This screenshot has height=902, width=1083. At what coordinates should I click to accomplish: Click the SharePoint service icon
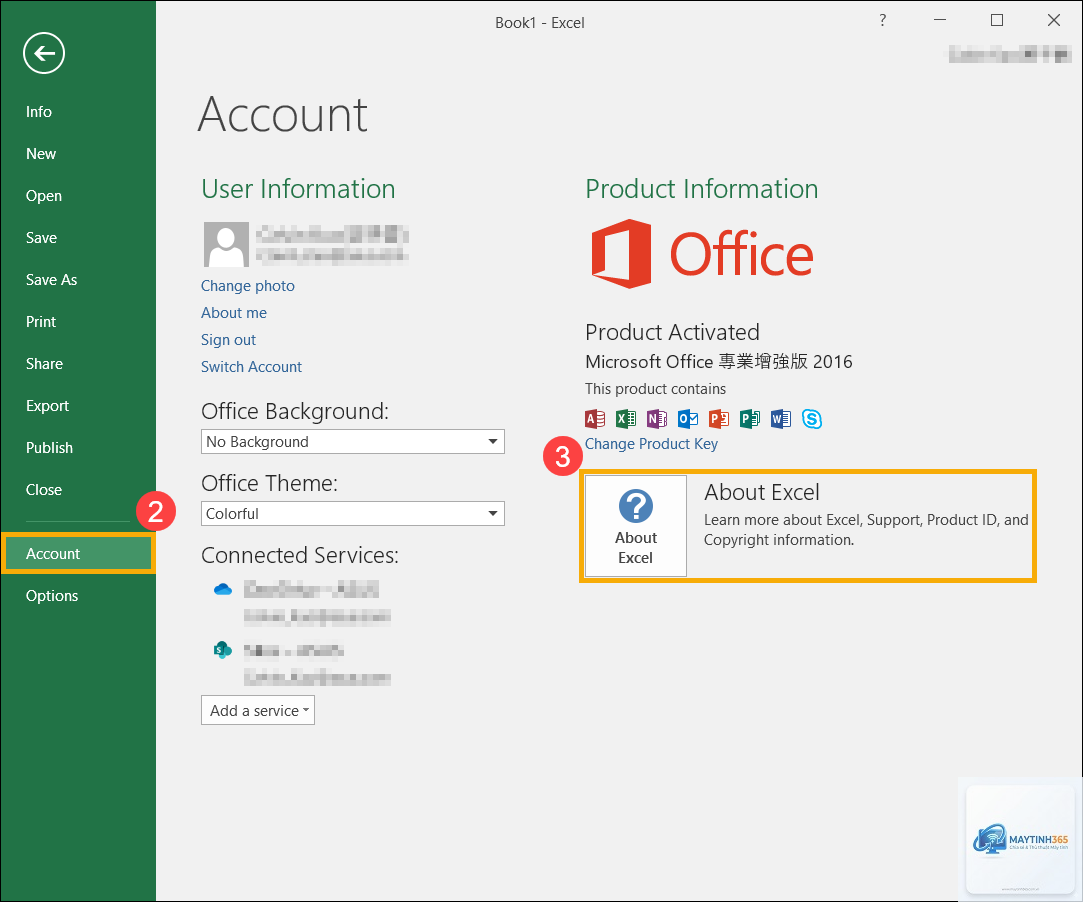click(x=222, y=650)
